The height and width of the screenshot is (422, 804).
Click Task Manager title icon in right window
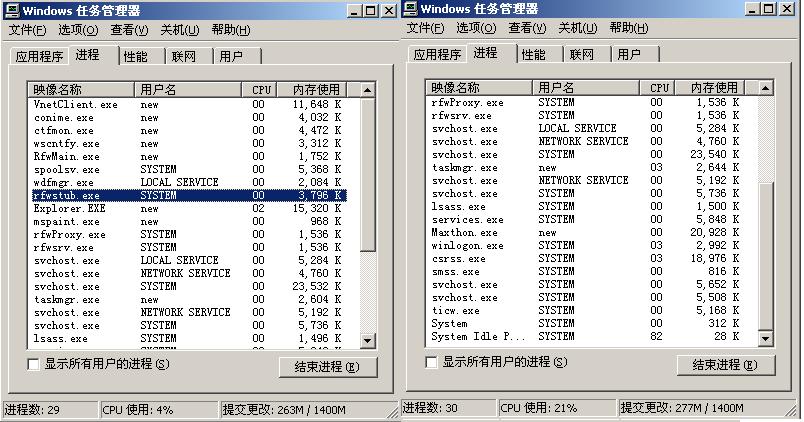coord(410,8)
